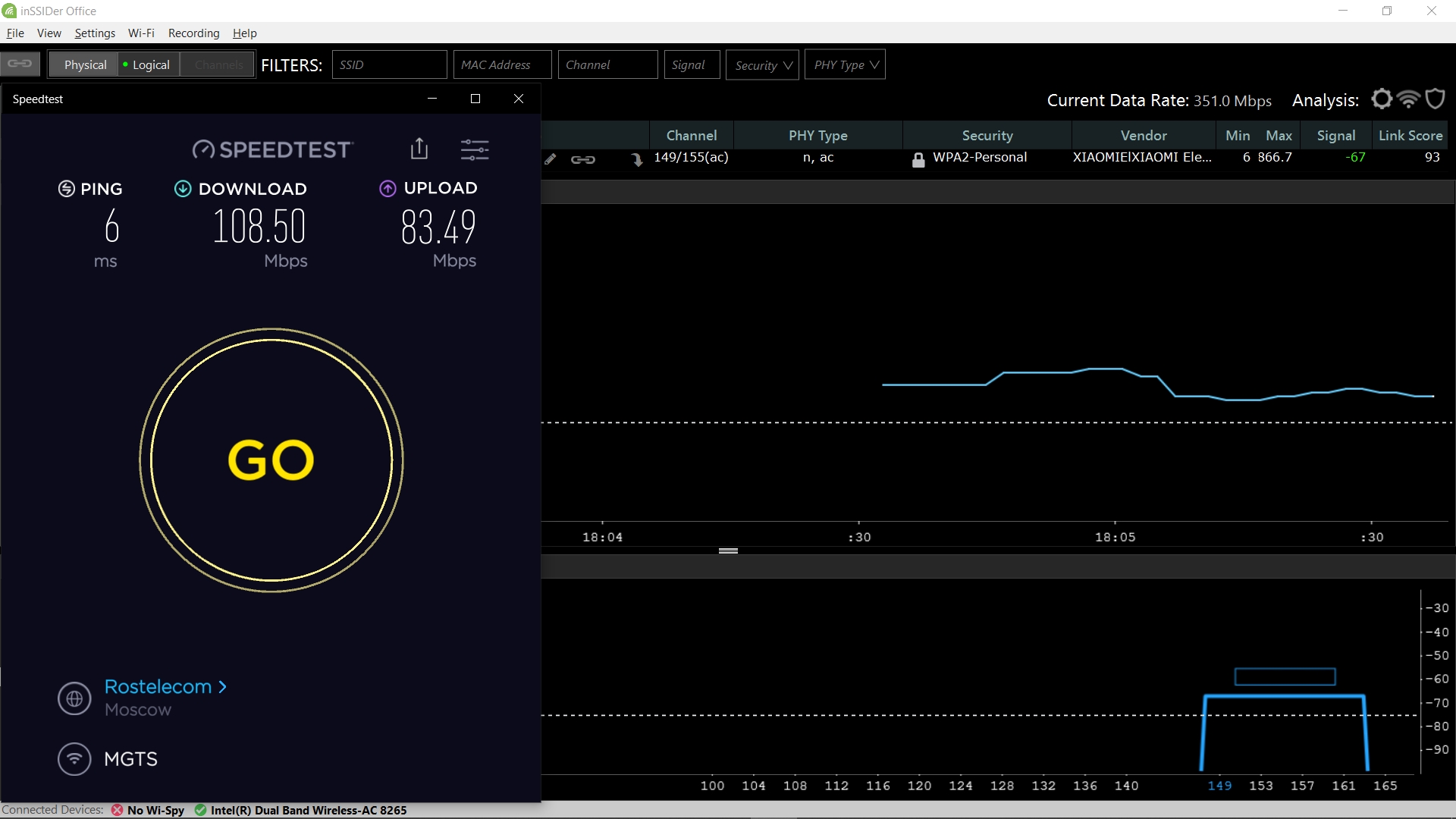Click the Ping icon in Speedtest

click(67, 189)
